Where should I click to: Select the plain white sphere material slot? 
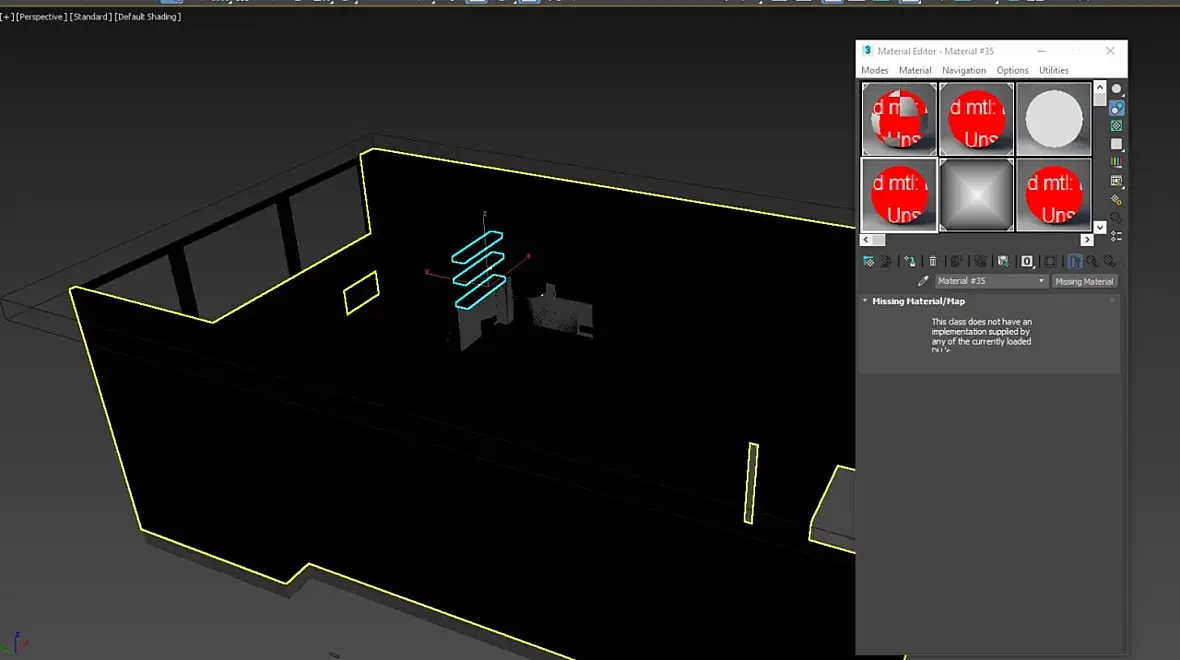(x=1054, y=119)
